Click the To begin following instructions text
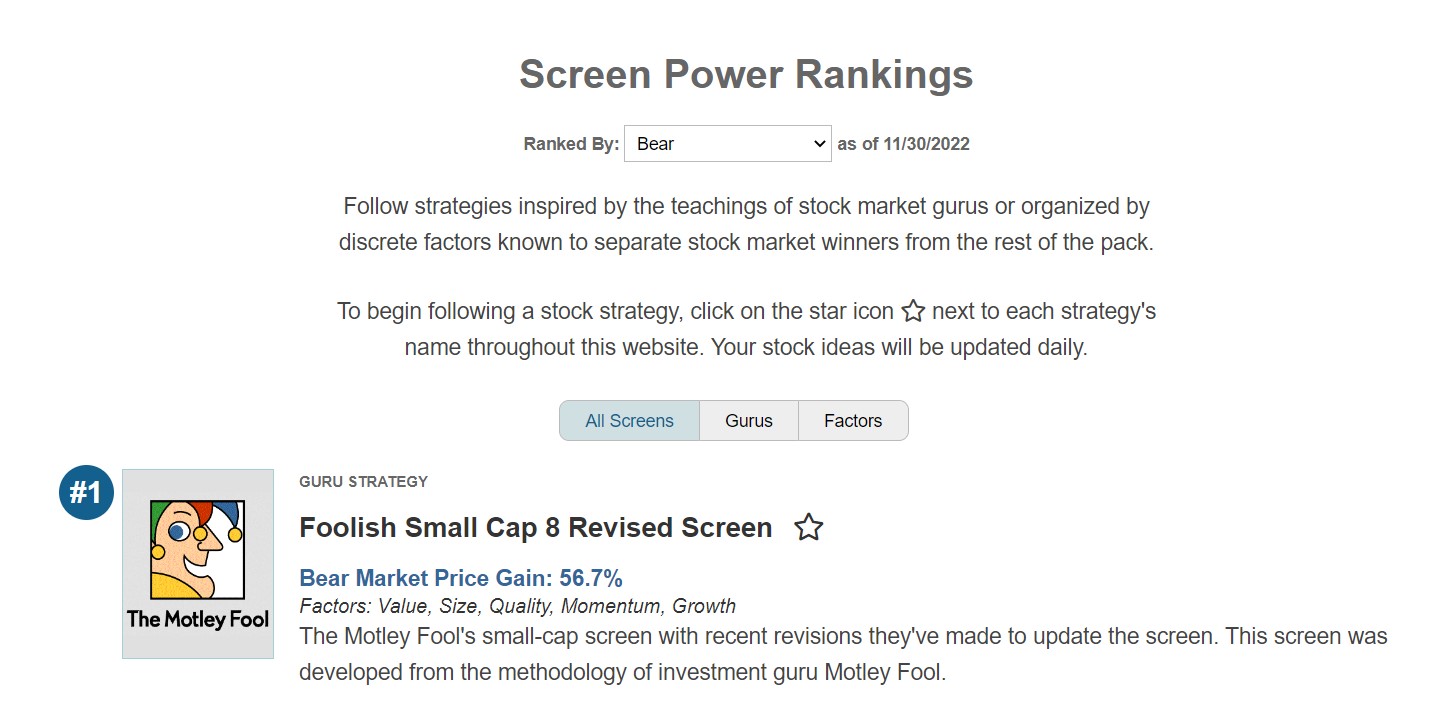The image size is (1435, 708). [x=746, y=329]
